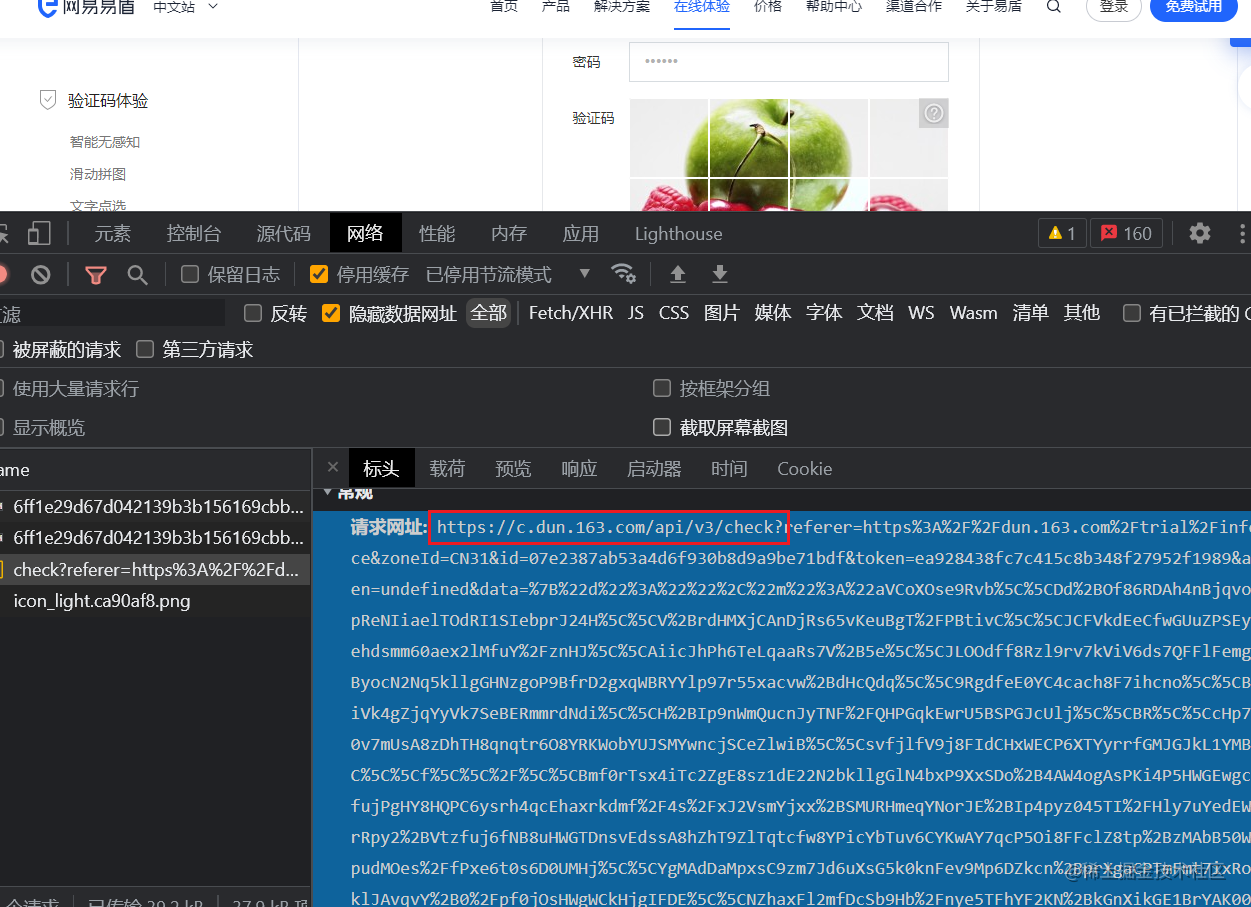Click the import HAR upload arrow icon
The width and height of the screenshot is (1251, 907).
tap(678, 274)
